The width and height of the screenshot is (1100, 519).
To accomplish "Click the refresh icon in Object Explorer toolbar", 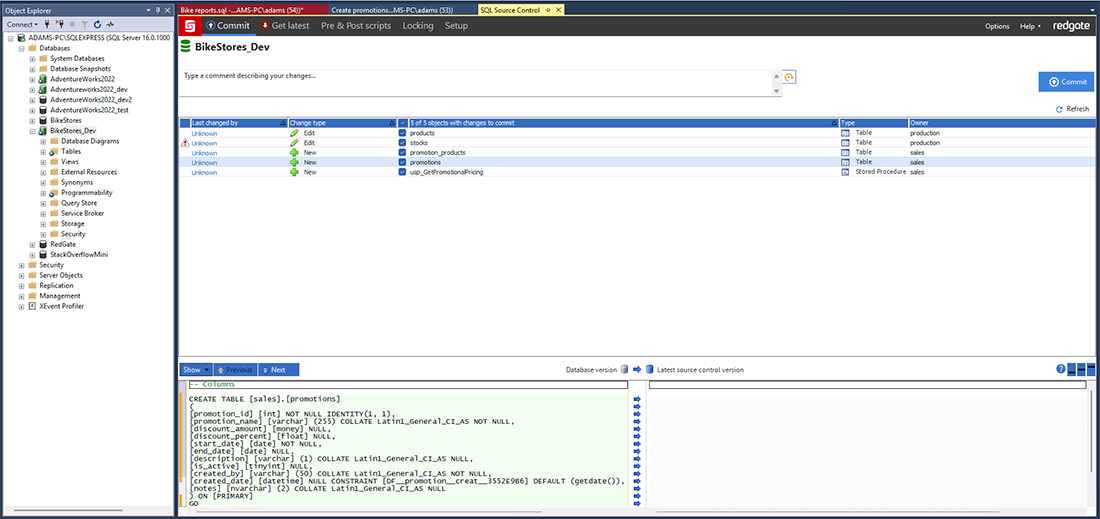I will [x=96, y=24].
